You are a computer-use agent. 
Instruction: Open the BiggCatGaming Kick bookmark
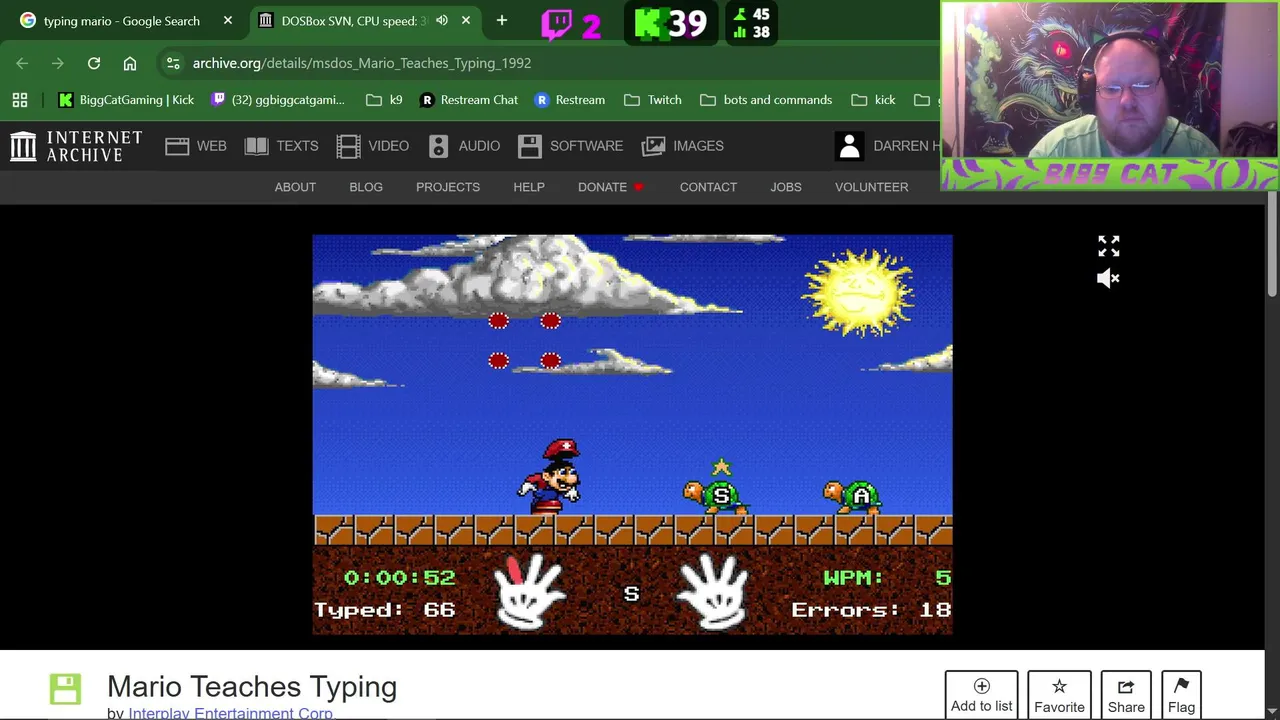(126, 100)
